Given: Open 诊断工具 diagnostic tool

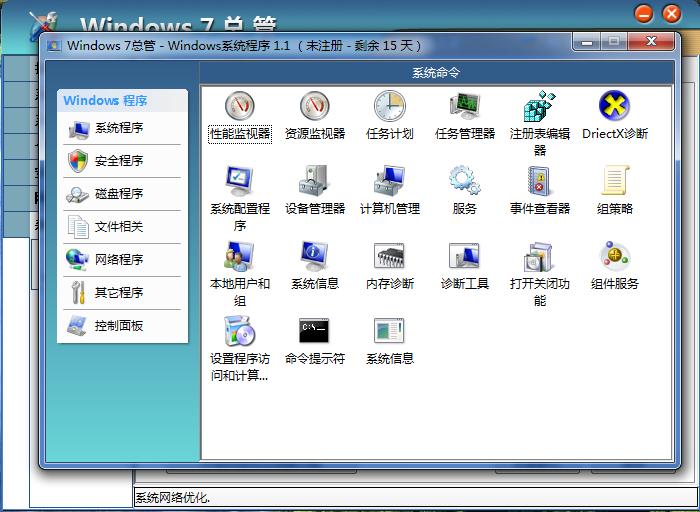Looking at the screenshot, I should click(x=465, y=266).
